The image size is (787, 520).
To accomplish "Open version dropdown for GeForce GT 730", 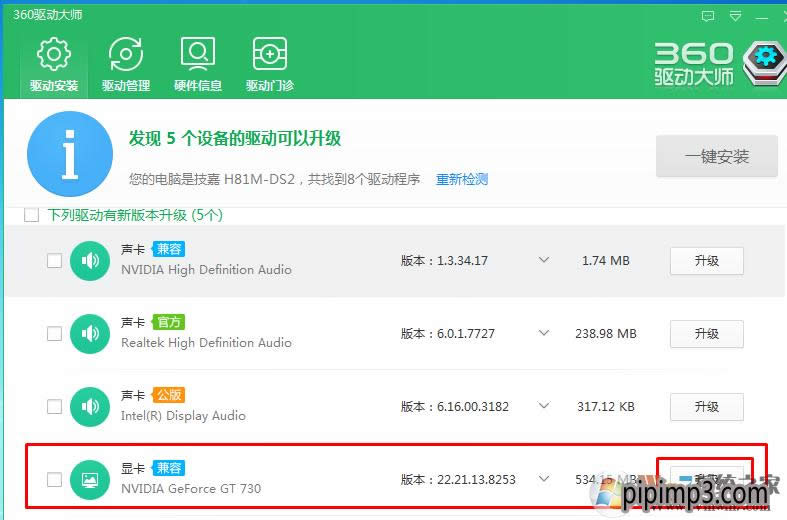I will (544, 480).
